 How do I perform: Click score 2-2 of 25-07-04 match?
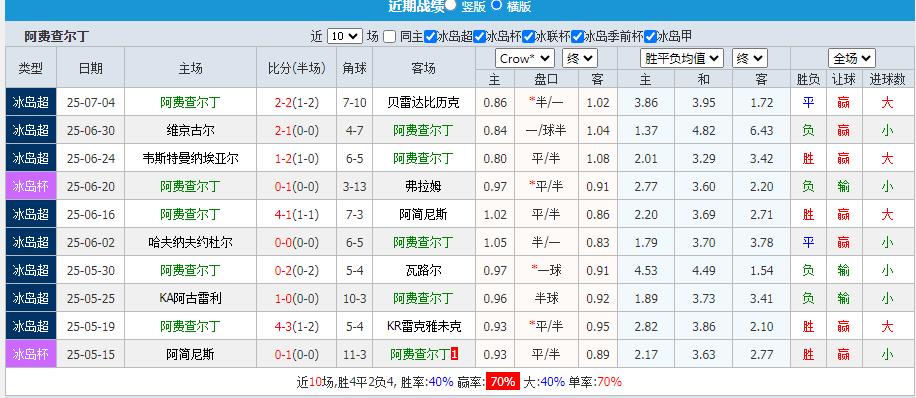284,103
